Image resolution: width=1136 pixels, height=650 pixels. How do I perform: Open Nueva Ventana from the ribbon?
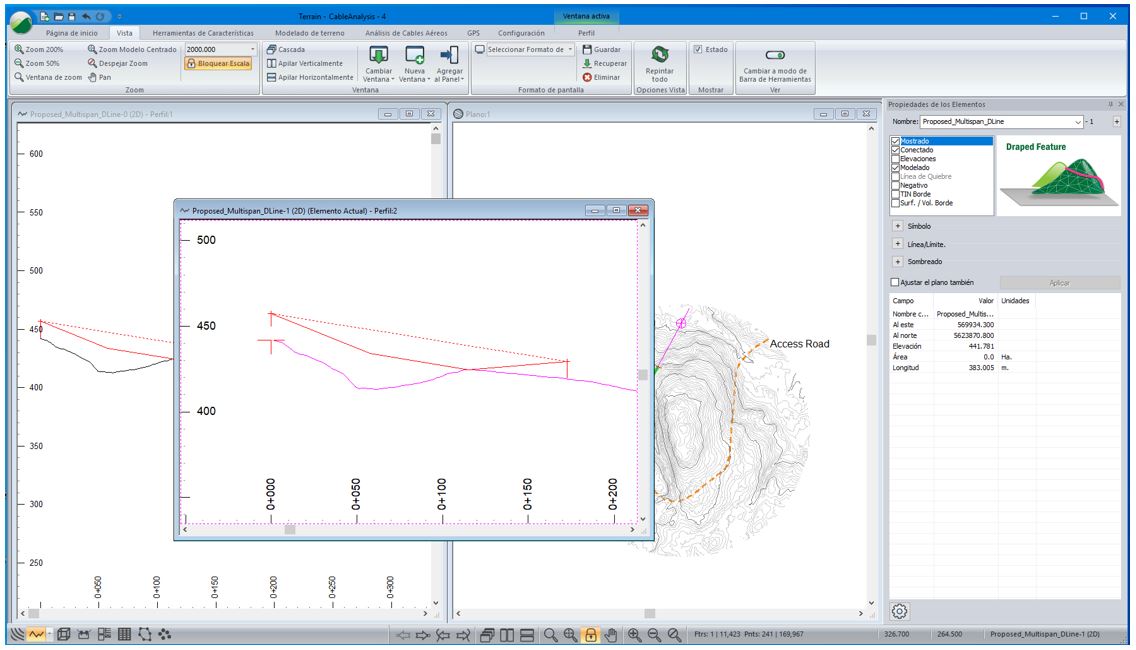click(x=414, y=55)
